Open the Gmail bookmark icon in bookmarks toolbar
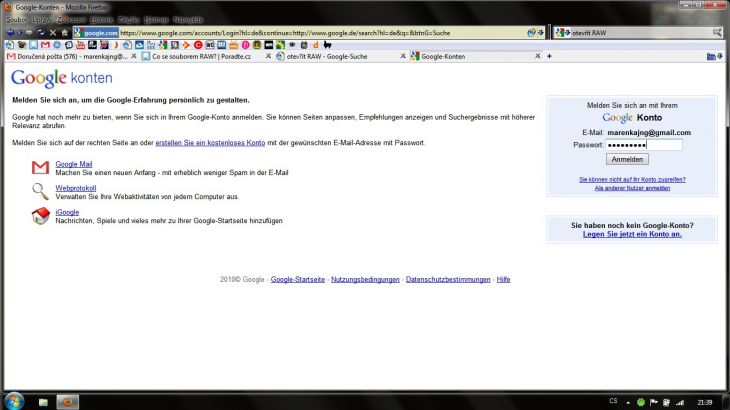The image size is (730, 410). tap(45, 45)
